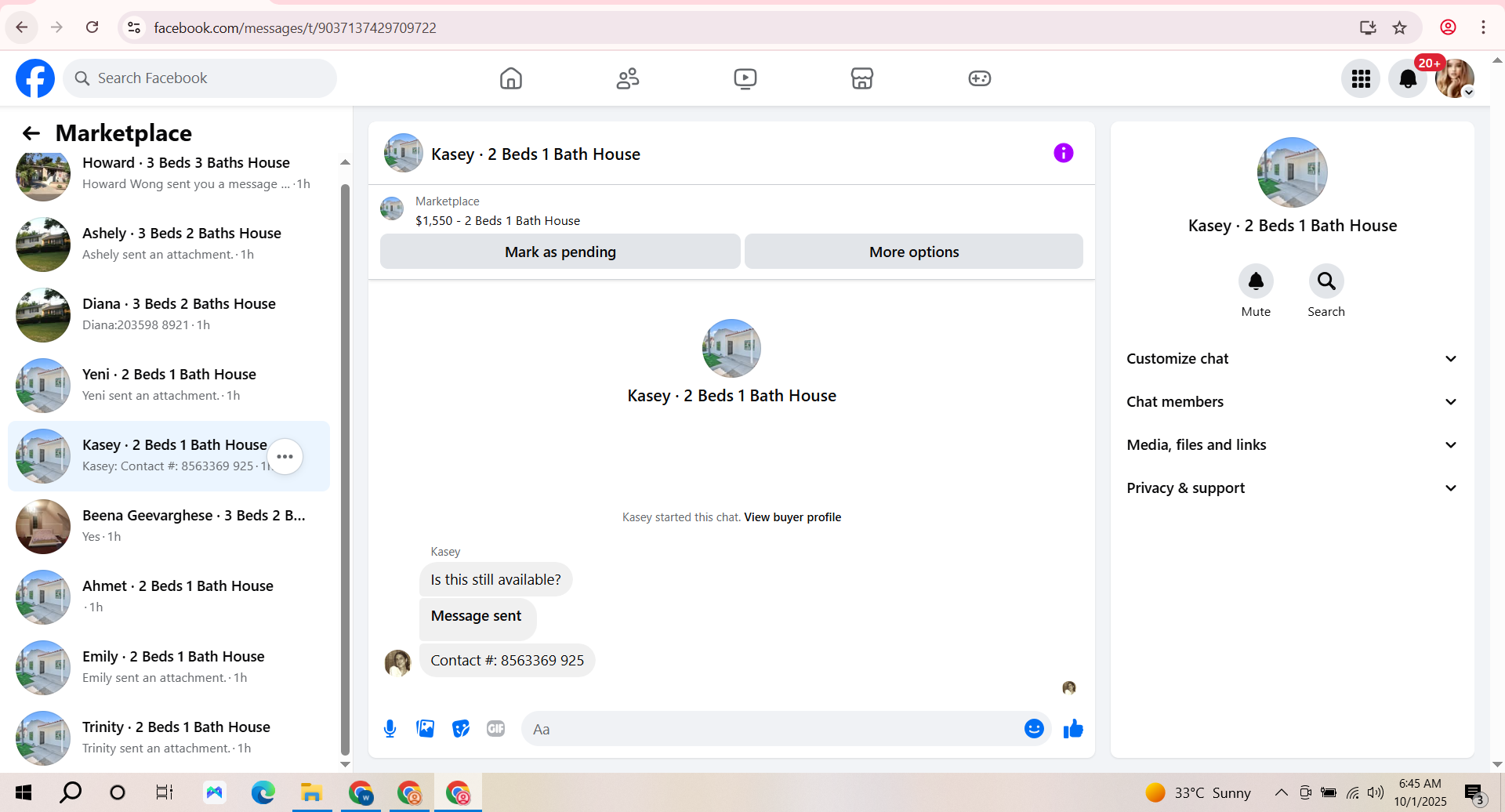This screenshot has height=812, width=1505.
Task: Expand the Privacy & support section
Action: pos(1292,488)
